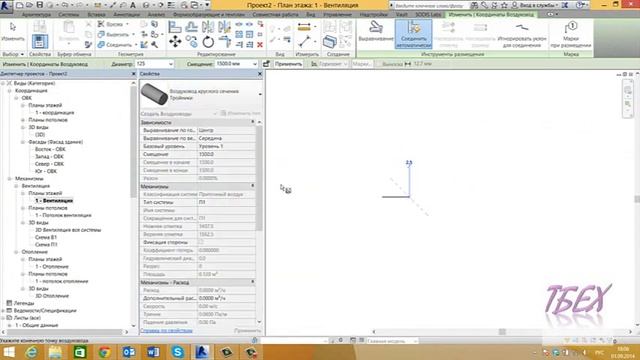Open the Vault ribbon tab

402,14
